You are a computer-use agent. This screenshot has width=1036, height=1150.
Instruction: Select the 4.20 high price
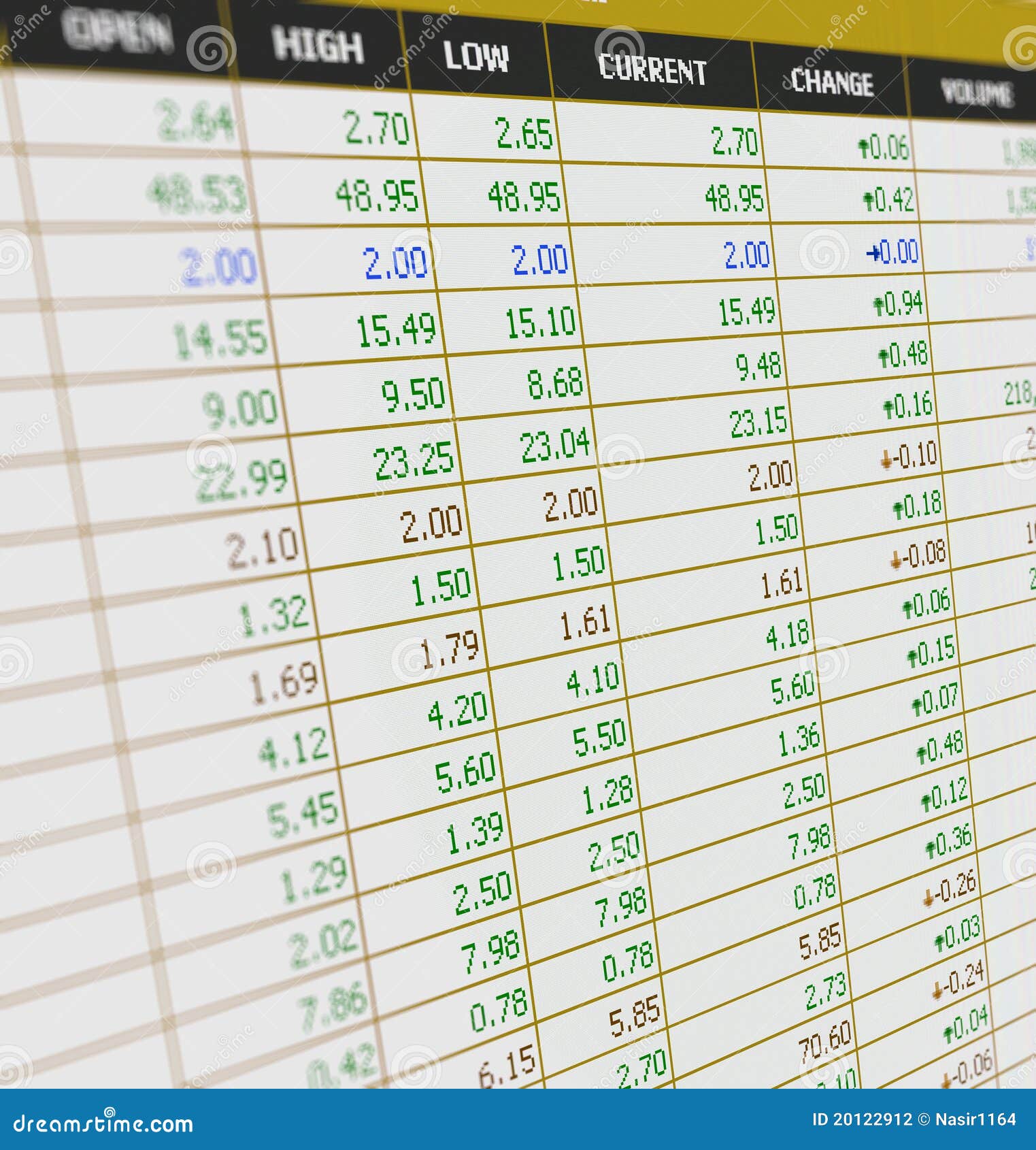(457, 711)
